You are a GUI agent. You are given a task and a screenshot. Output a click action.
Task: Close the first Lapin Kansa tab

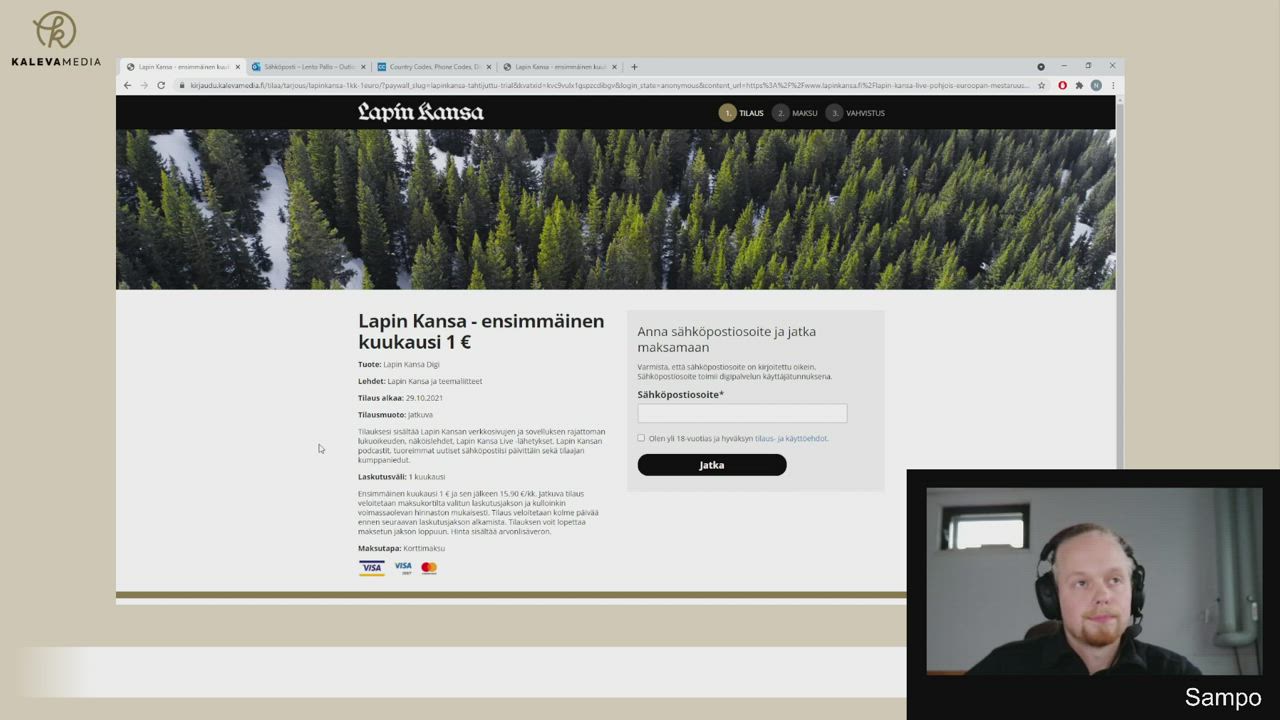click(x=238, y=67)
